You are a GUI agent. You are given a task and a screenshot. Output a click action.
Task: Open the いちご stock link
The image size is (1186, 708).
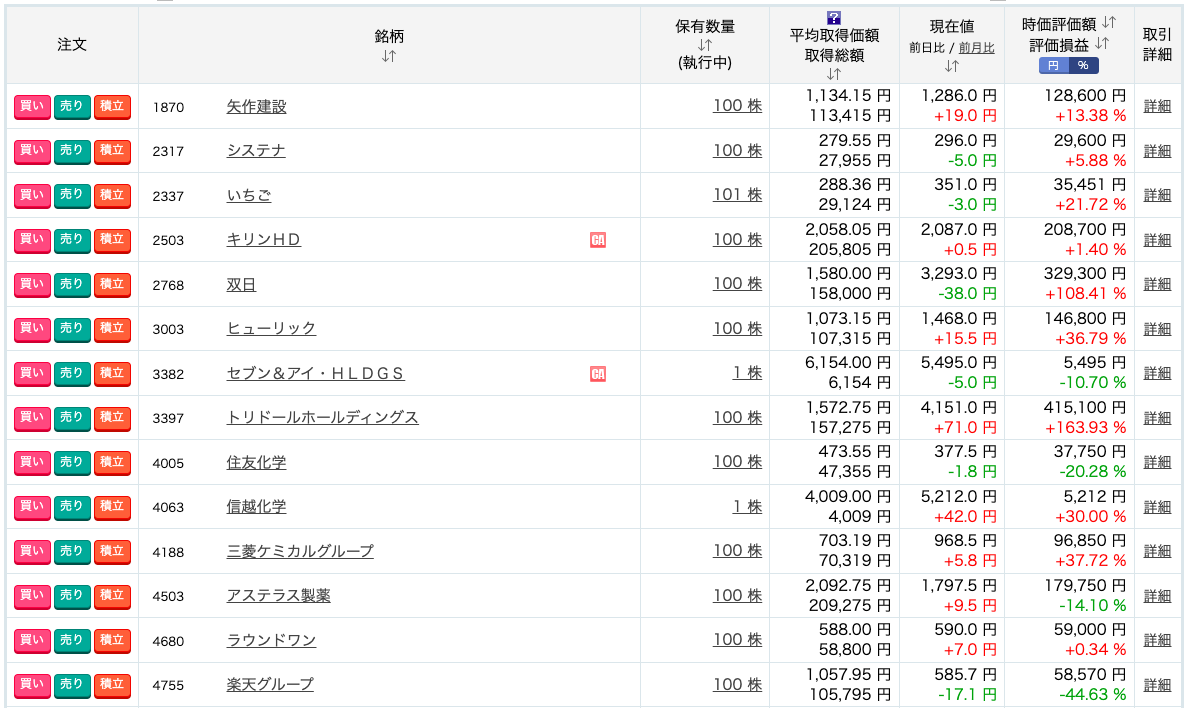(x=249, y=195)
